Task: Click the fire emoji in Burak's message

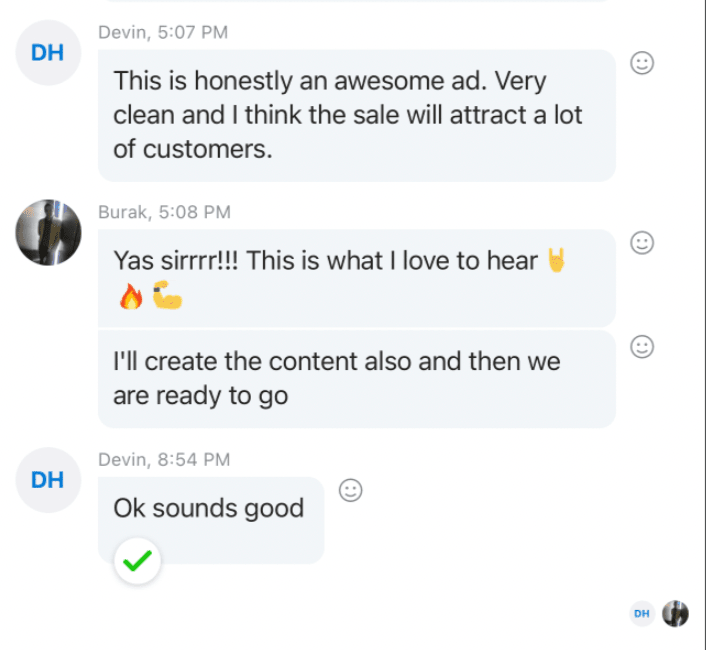Action: tap(131, 296)
